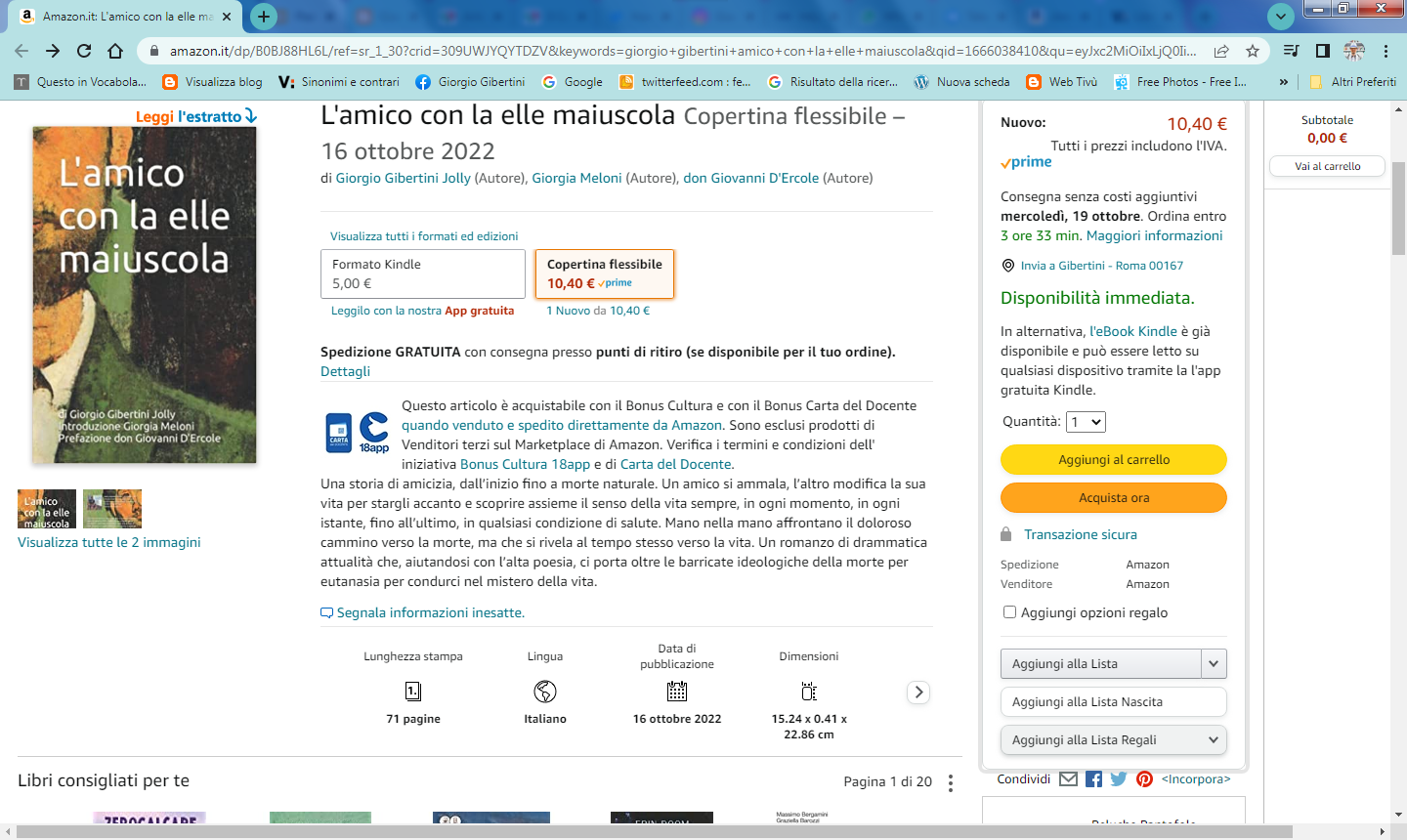1407x840 pixels.
Task: Open Visualizza blog bookmark
Action: point(213,82)
